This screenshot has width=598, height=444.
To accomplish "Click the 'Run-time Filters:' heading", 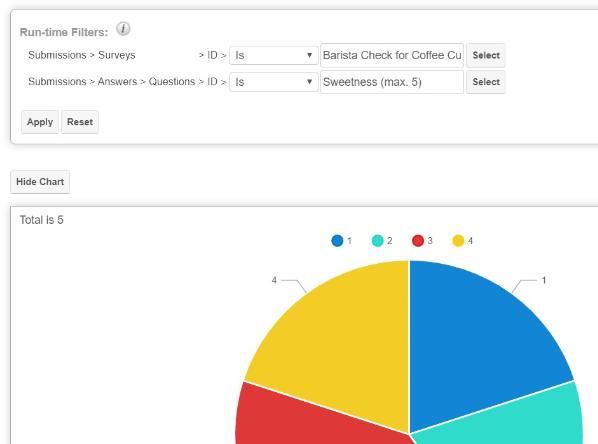I will pos(64,32).
